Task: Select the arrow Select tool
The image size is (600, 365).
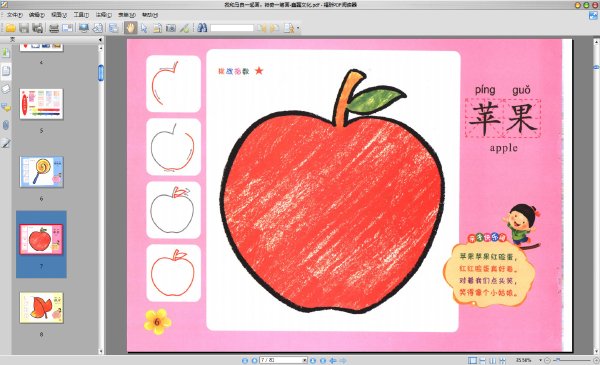Action: coord(144,28)
